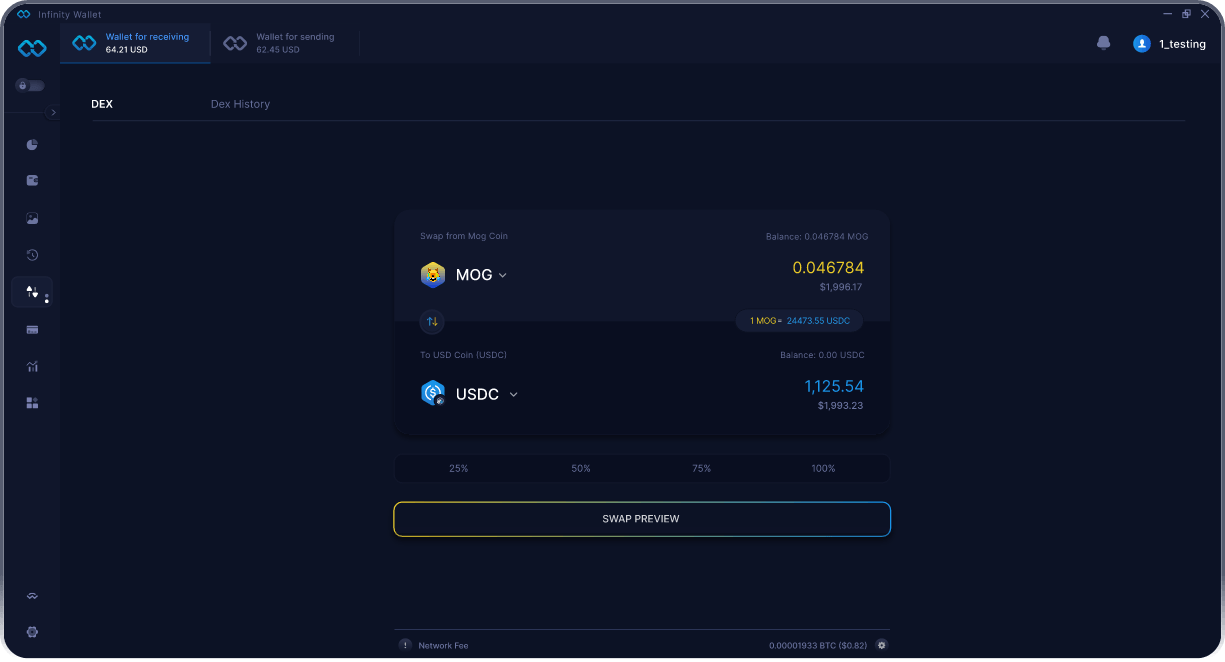This screenshot has width=1225, height=662.
Task: Open the NFT gallery image icon
Action: (x=32, y=218)
